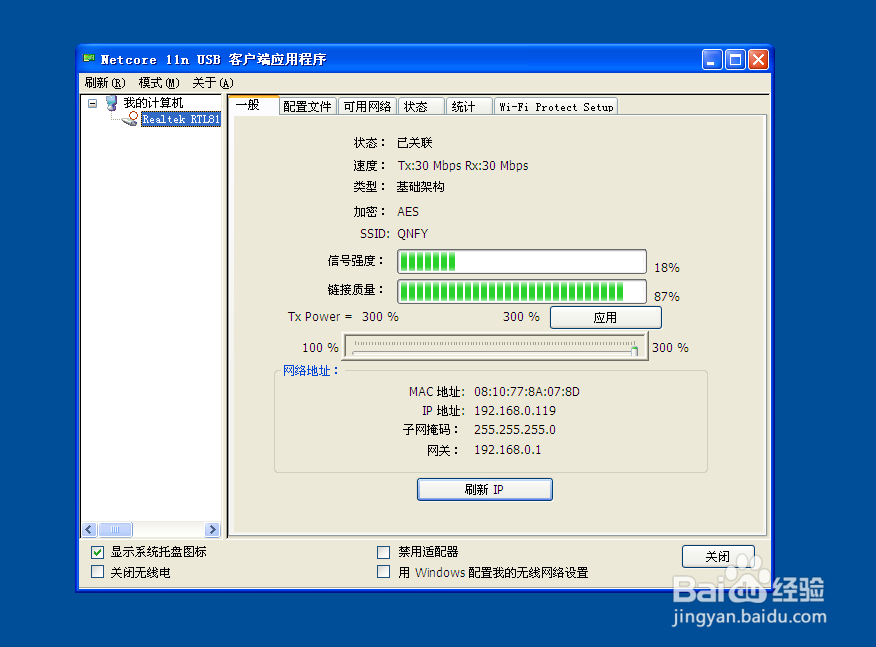Switch to the 可用网络 tab
The height and width of the screenshot is (647, 876).
click(x=367, y=106)
